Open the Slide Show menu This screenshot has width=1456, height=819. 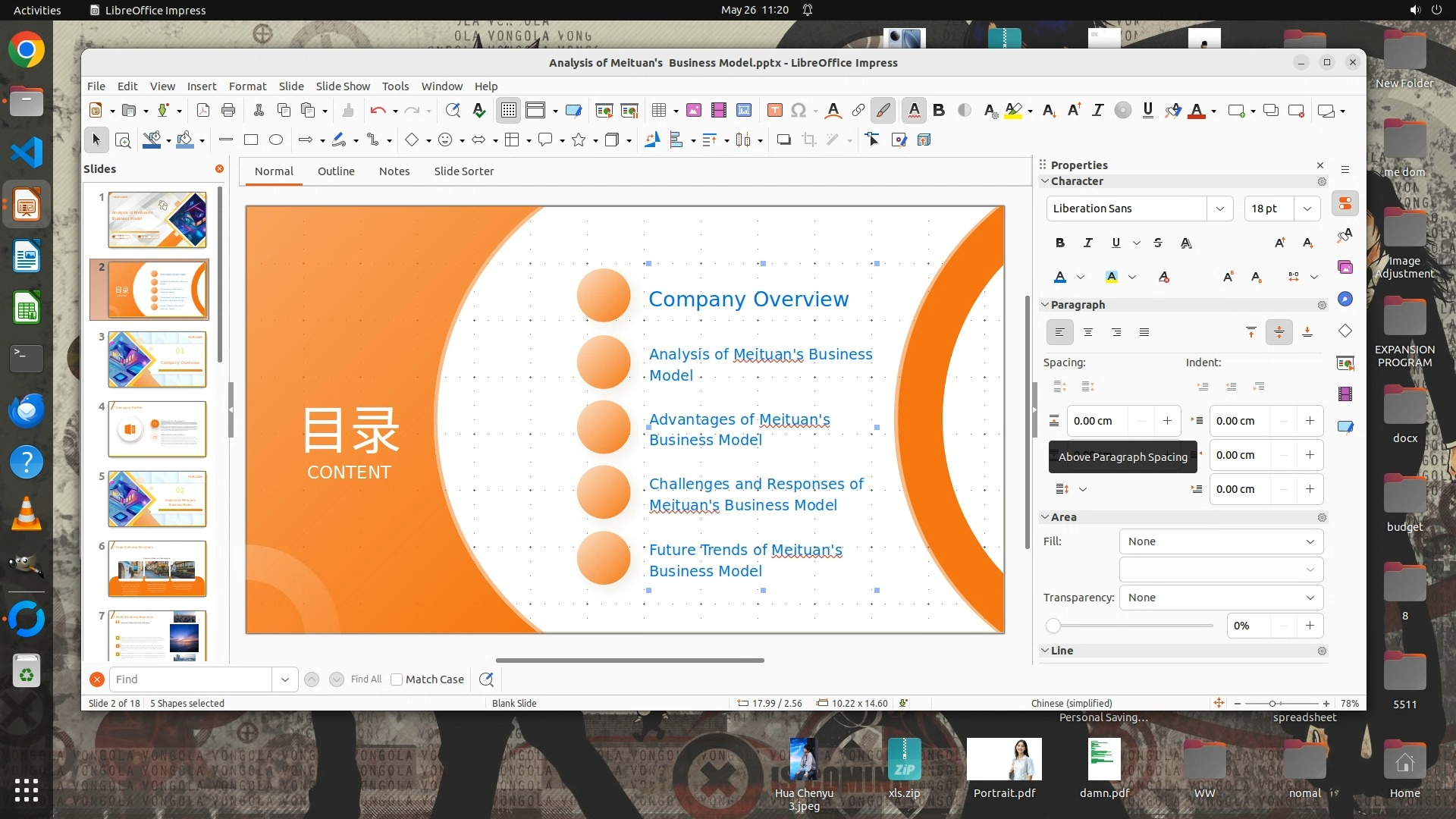343,86
